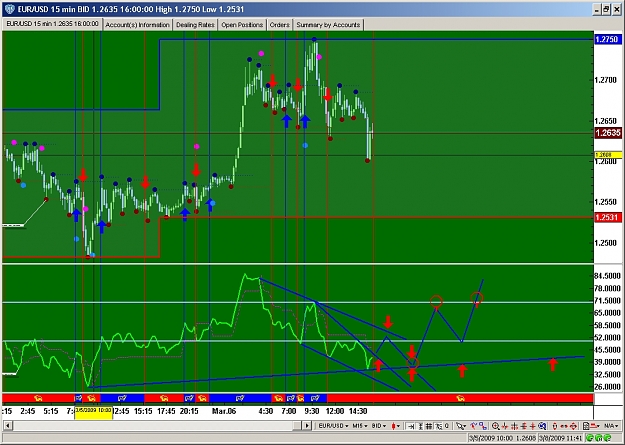The height and width of the screenshot is (445, 625).
Task: Click the horizontal scrollbar thumb
Action: tap(297, 426)
